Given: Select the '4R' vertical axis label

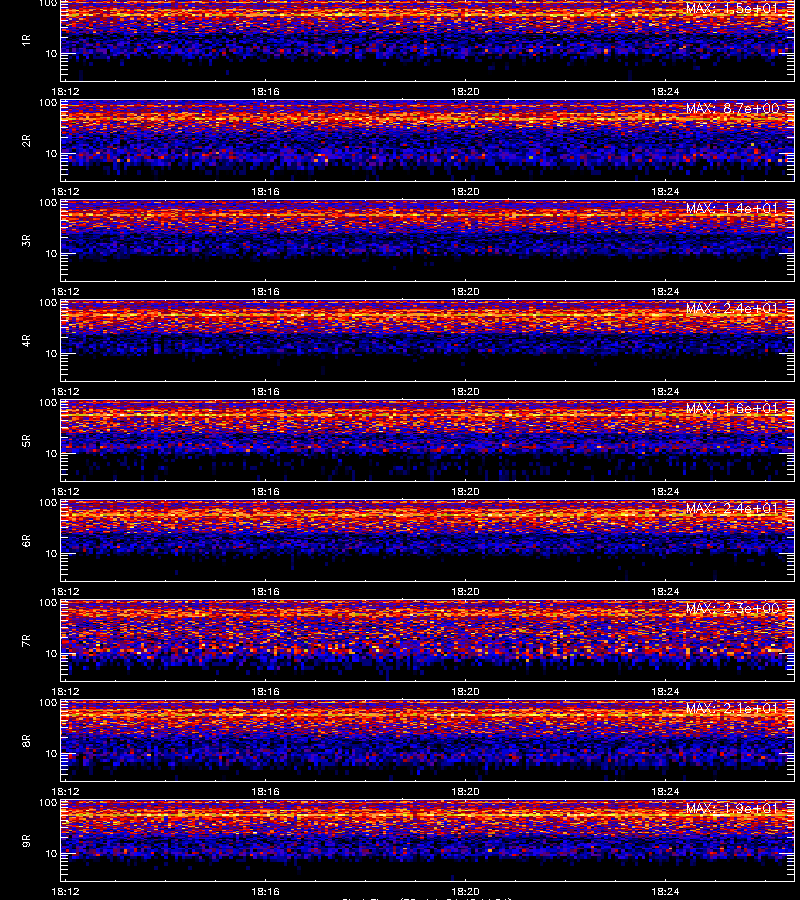Looking at the screenshot, I should pos(26,340).
